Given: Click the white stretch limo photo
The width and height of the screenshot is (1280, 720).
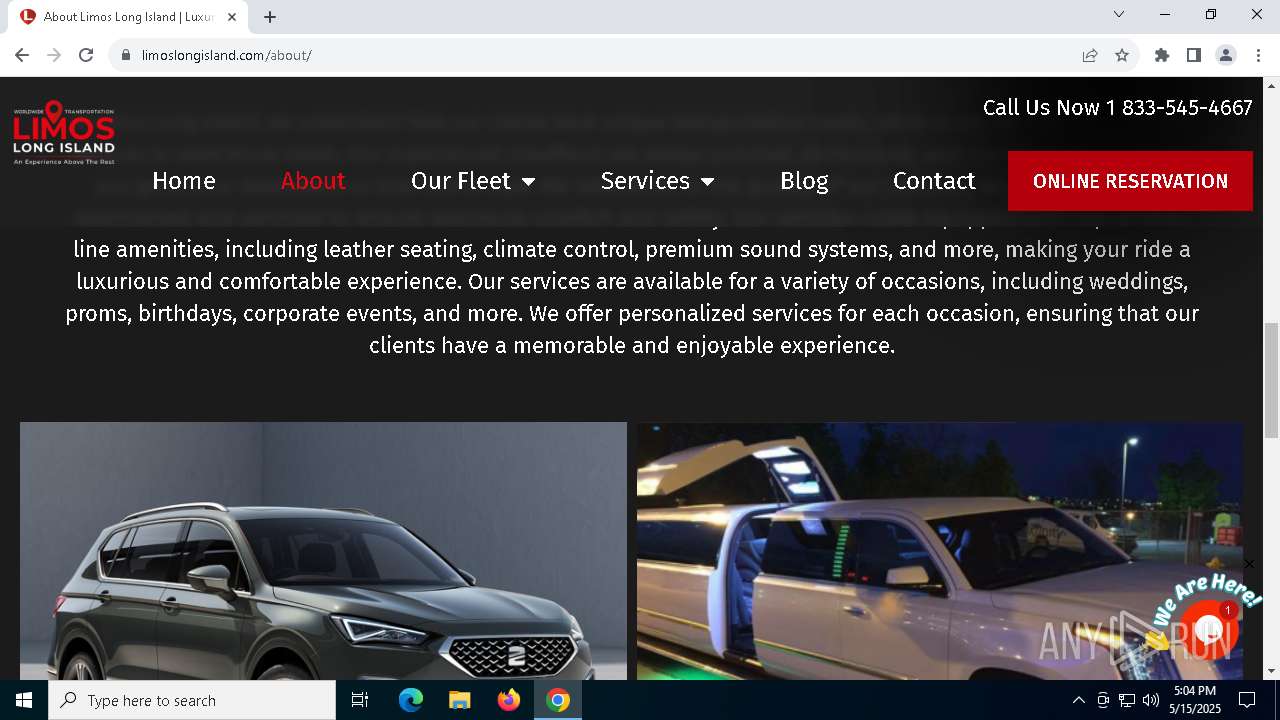Looking at the screenshot, I should (940, 551).
